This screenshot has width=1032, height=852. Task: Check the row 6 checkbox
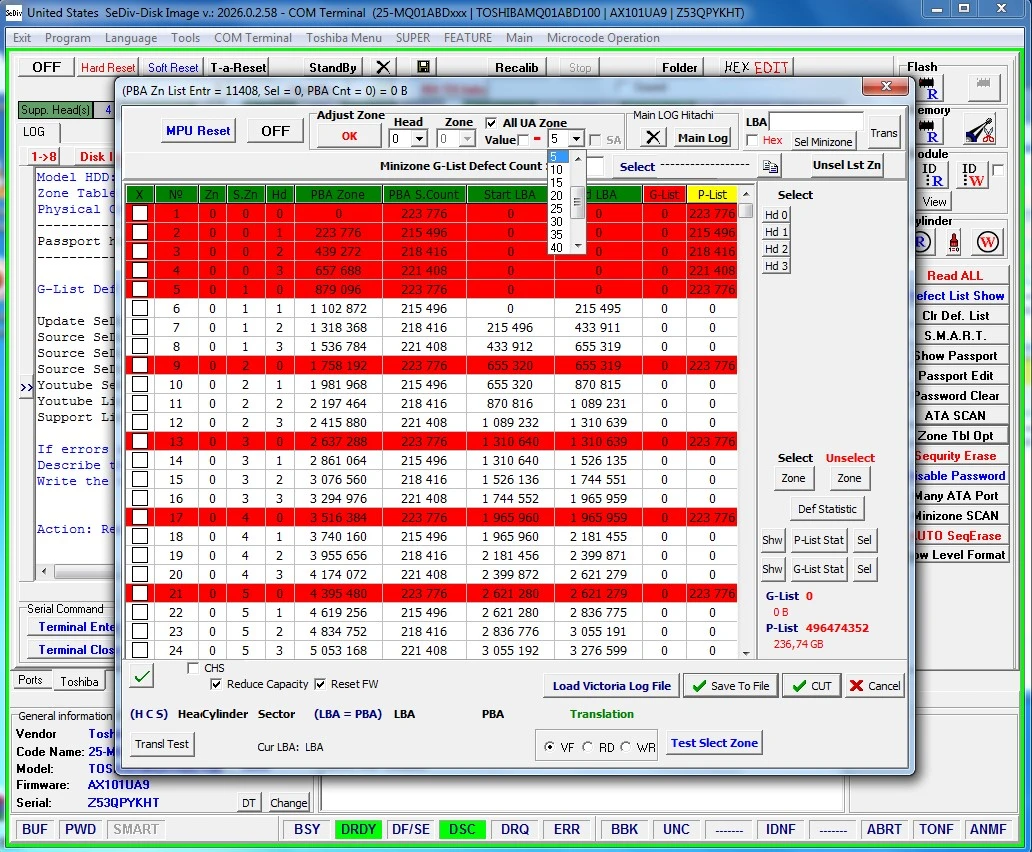pos(140,308)
